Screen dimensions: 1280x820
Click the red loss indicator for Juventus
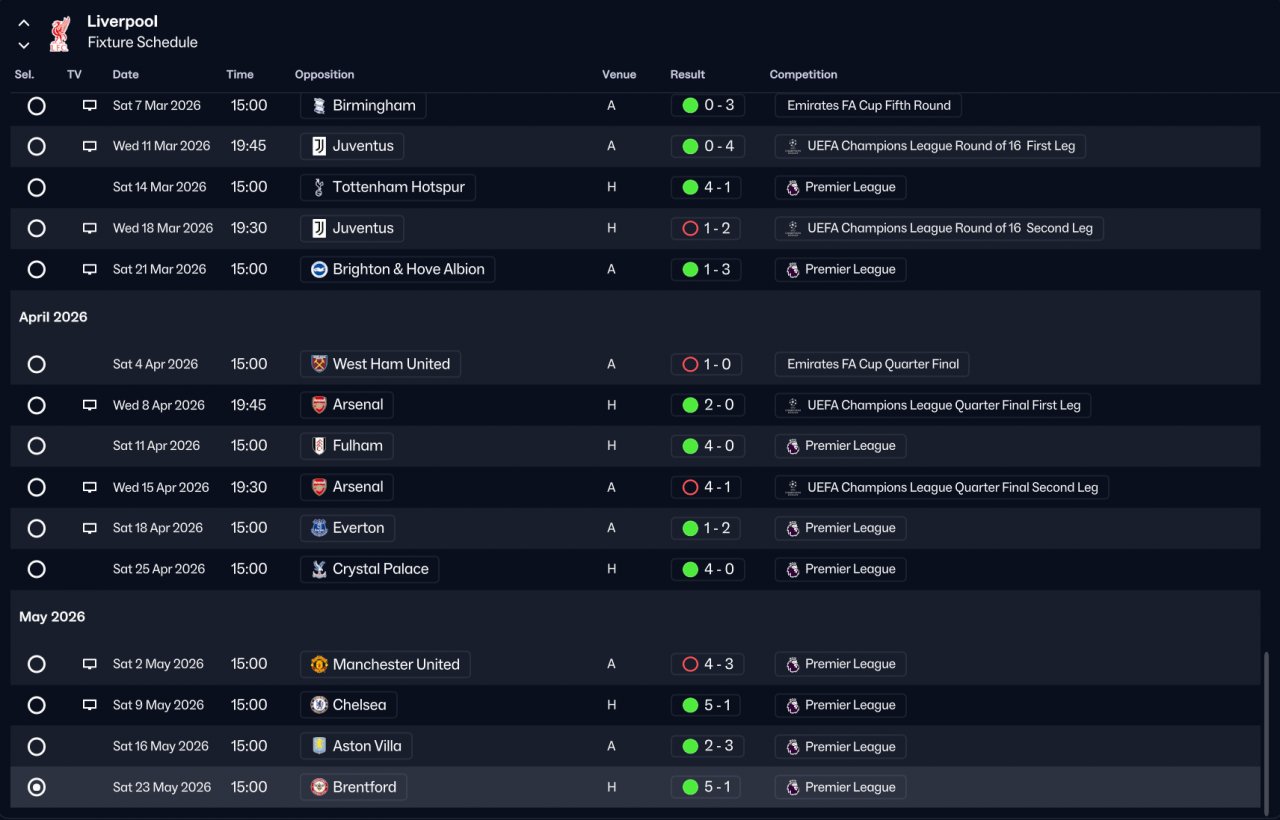click(690, 228)
